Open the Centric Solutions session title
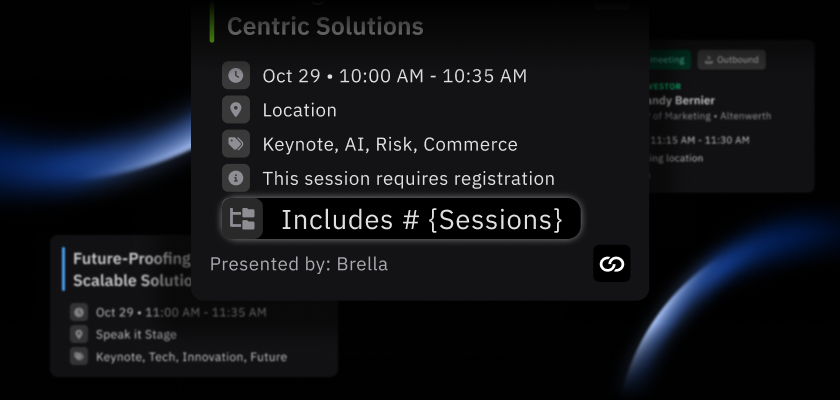The height and width of the screenshot is (400, 840). 325,27
